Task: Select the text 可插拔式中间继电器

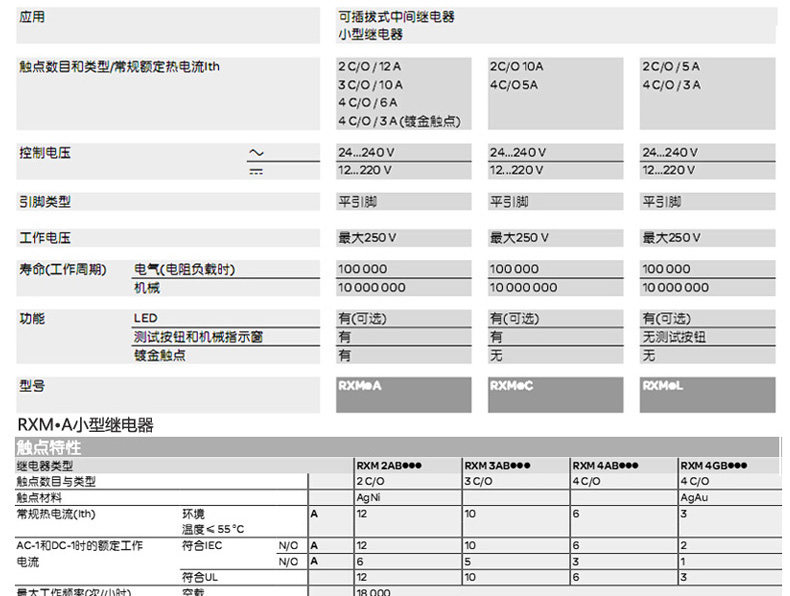Action: [397, 17]
